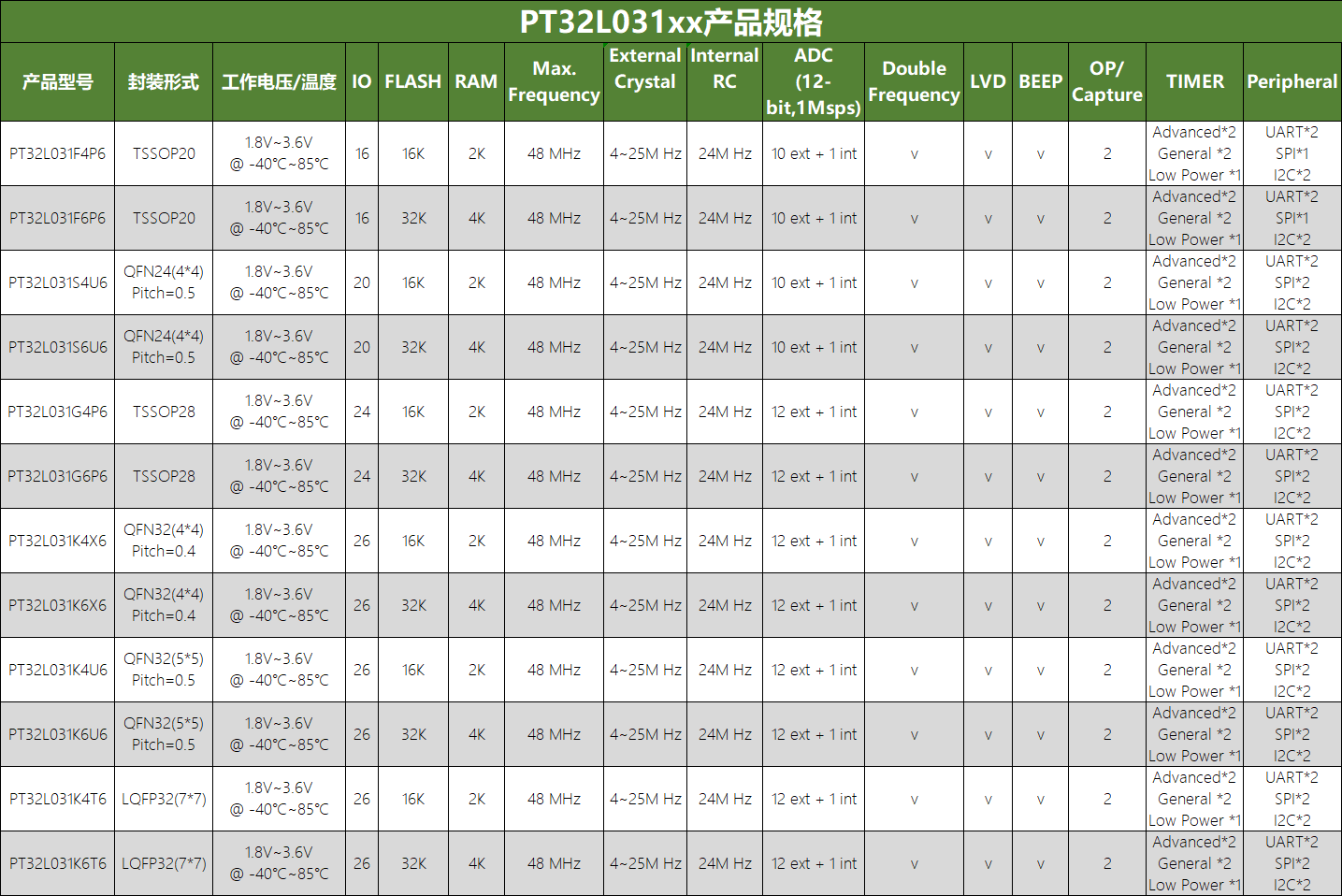Select the Peripheral column header
The image size is (1342, 896).
(x=1292, y=81)
